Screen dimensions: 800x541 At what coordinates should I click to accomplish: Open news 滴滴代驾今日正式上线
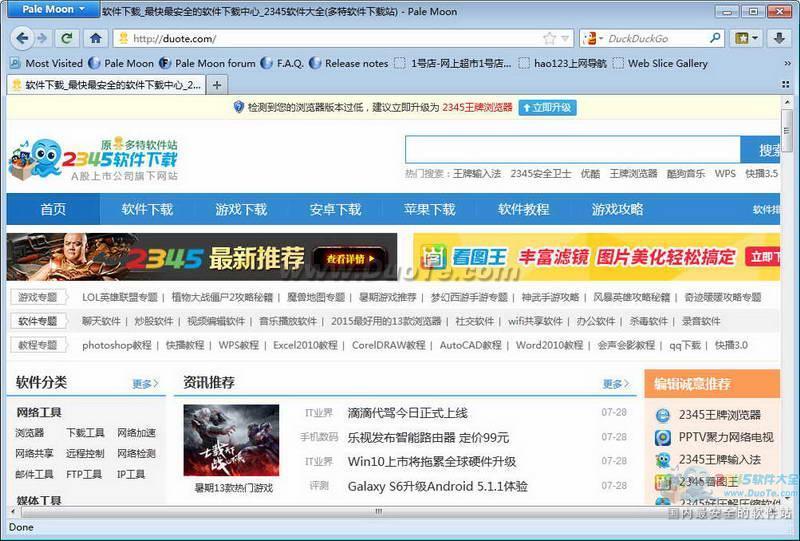pyautogui.click(x=408, y=413)
